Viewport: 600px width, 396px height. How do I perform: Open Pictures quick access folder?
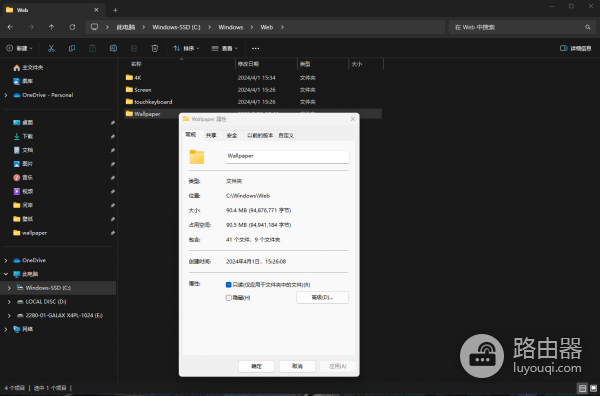(23, 164)
